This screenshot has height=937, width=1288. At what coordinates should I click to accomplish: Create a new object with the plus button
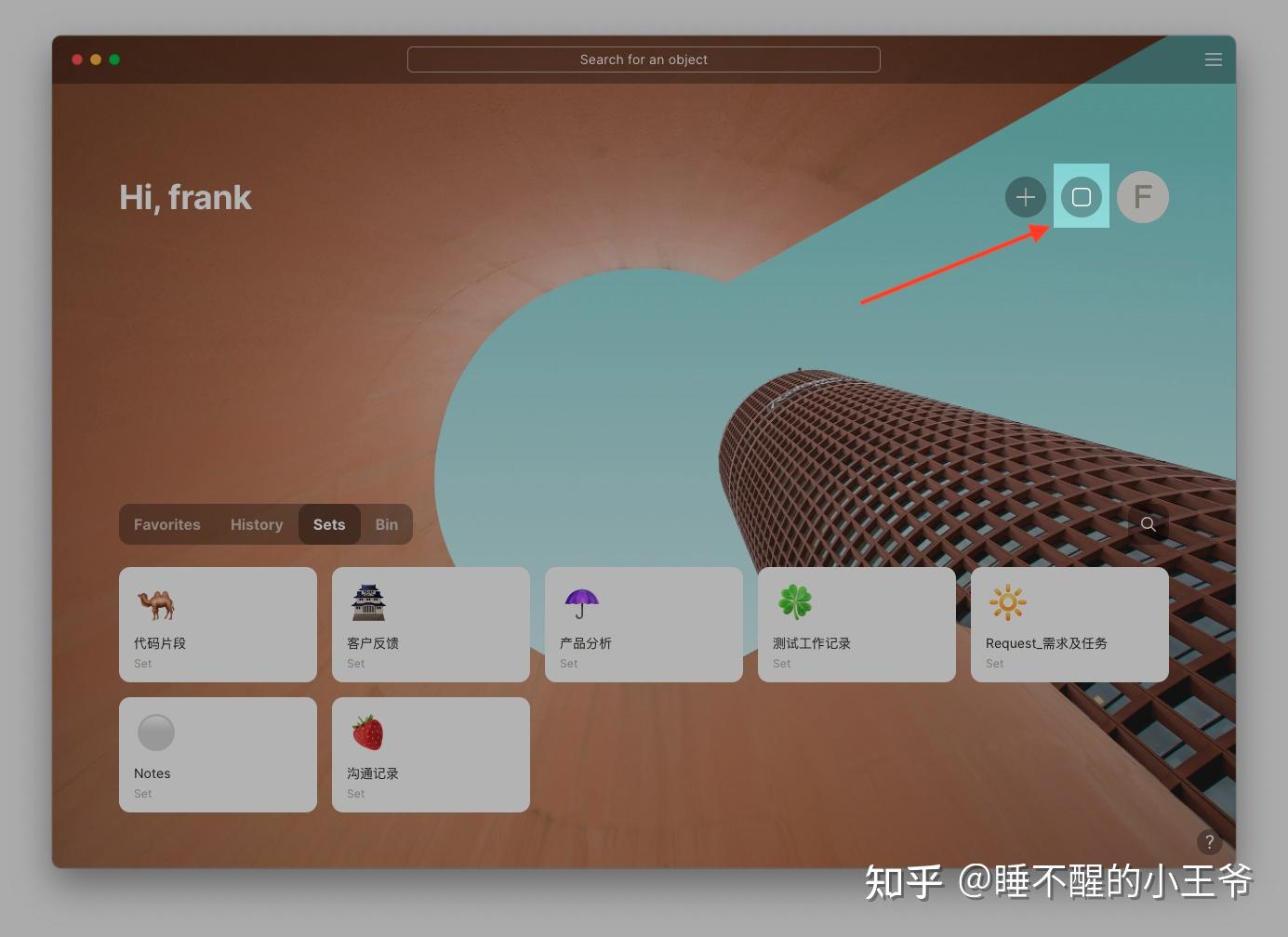pyautogui.click(x=1025, y=197)
